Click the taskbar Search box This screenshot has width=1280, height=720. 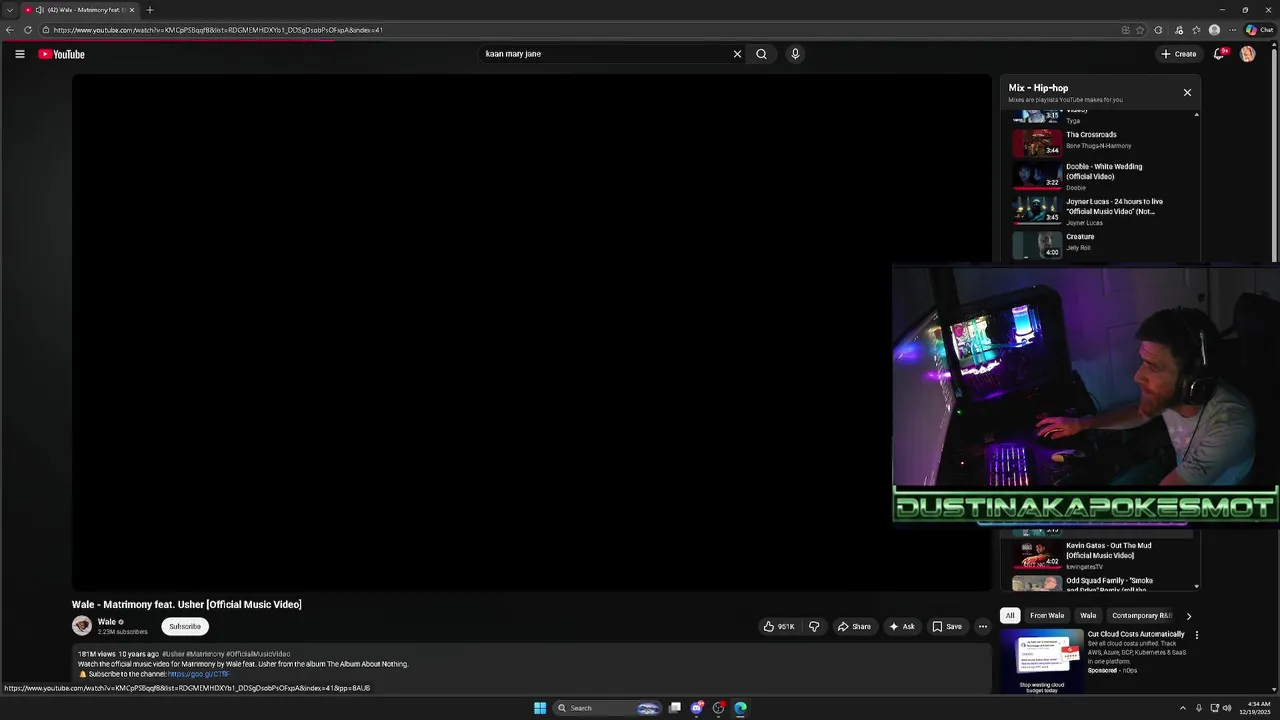point(608,708)
